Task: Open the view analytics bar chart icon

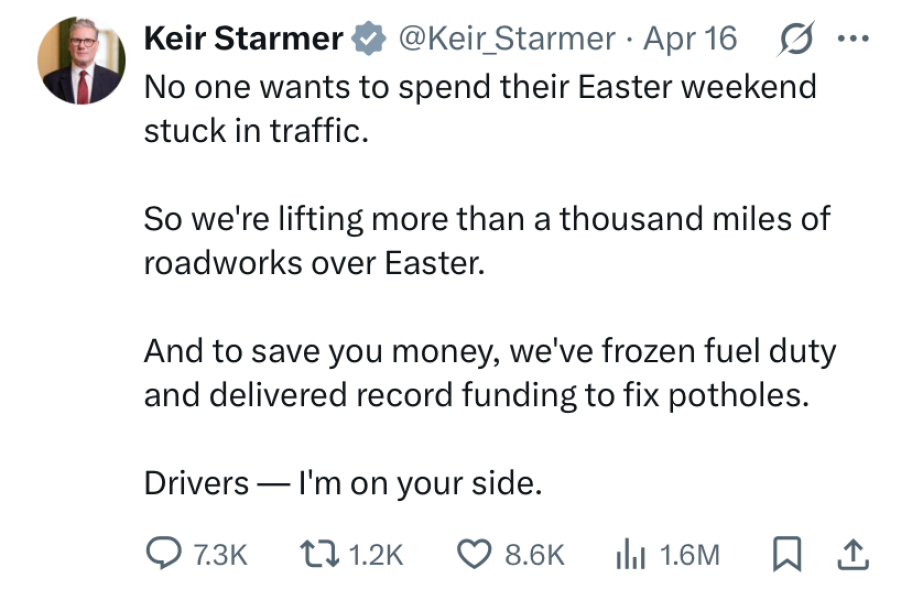Action: click(630, 554)
